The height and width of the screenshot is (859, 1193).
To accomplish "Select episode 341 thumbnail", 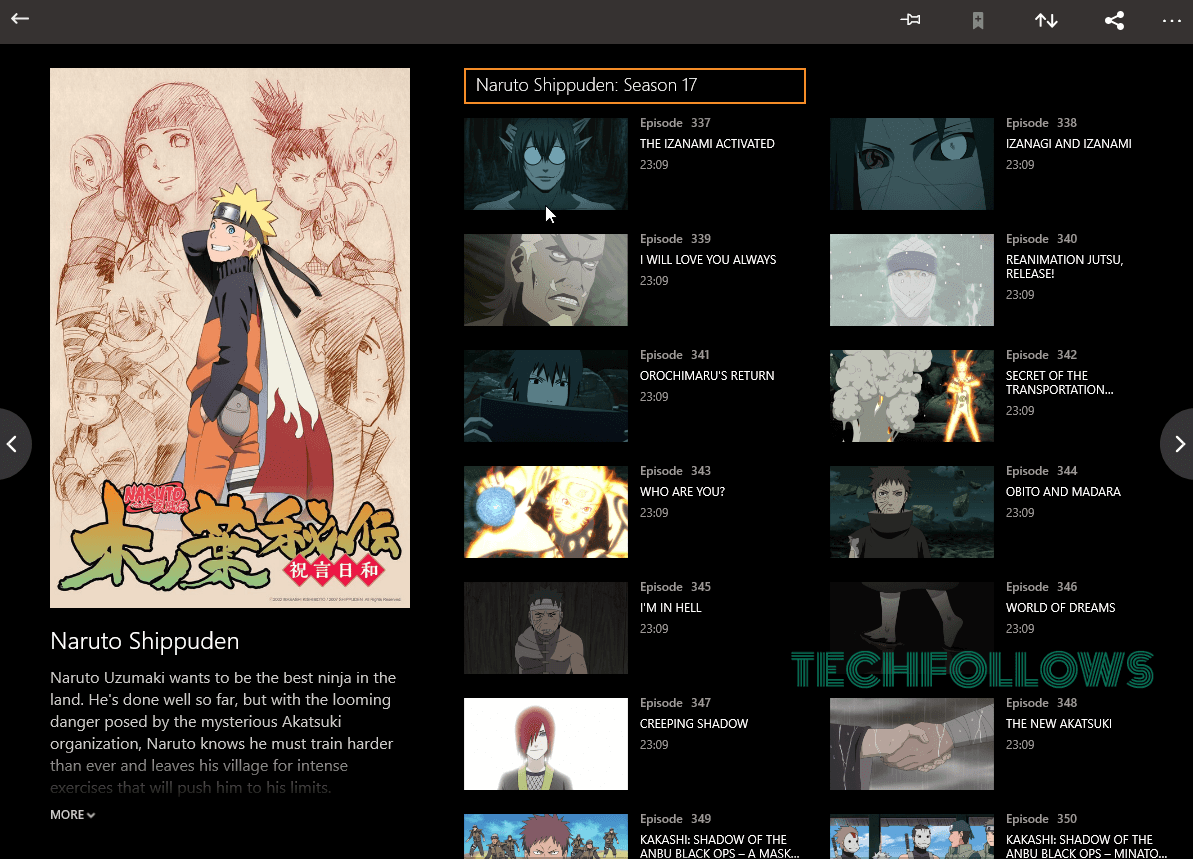I will [546, 396].
